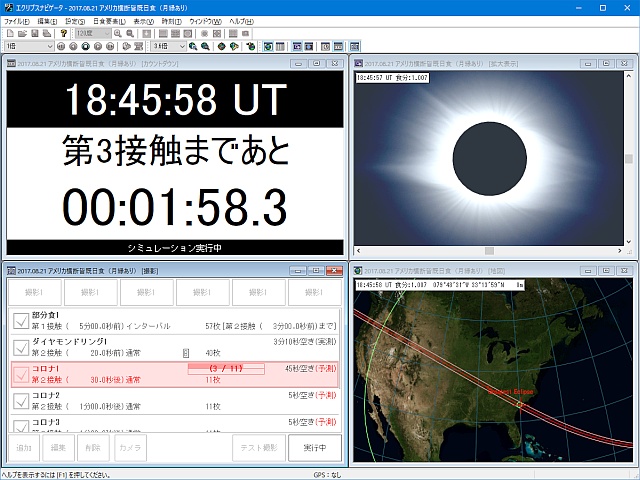The image size is (640, 480).
Task: Toggle the コロナ2 checkbox
Action: click(20, 401)
